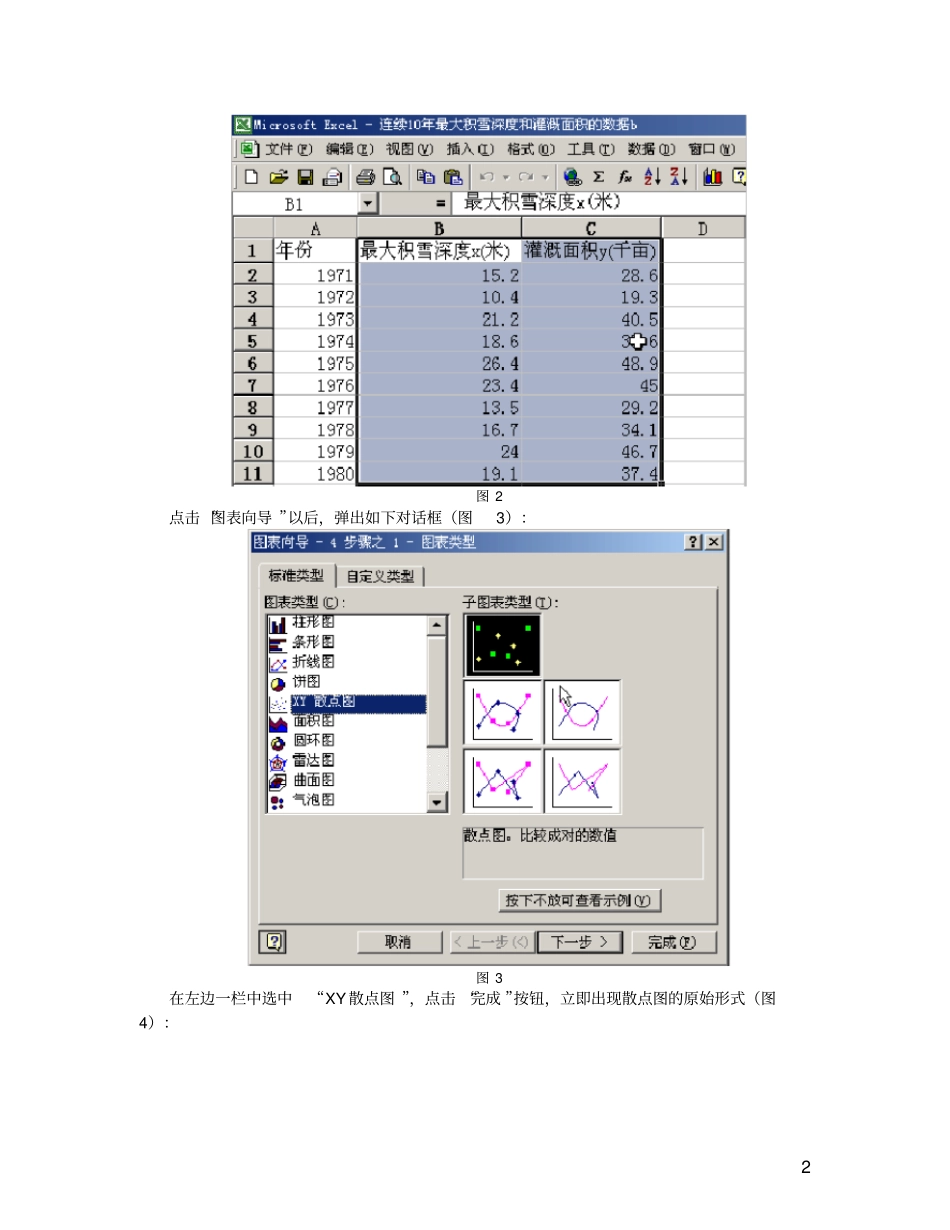Select 圆环图 in chart type list
Image resolution: width=950 pixels, height=1230 pixels.
click(313, 741)
